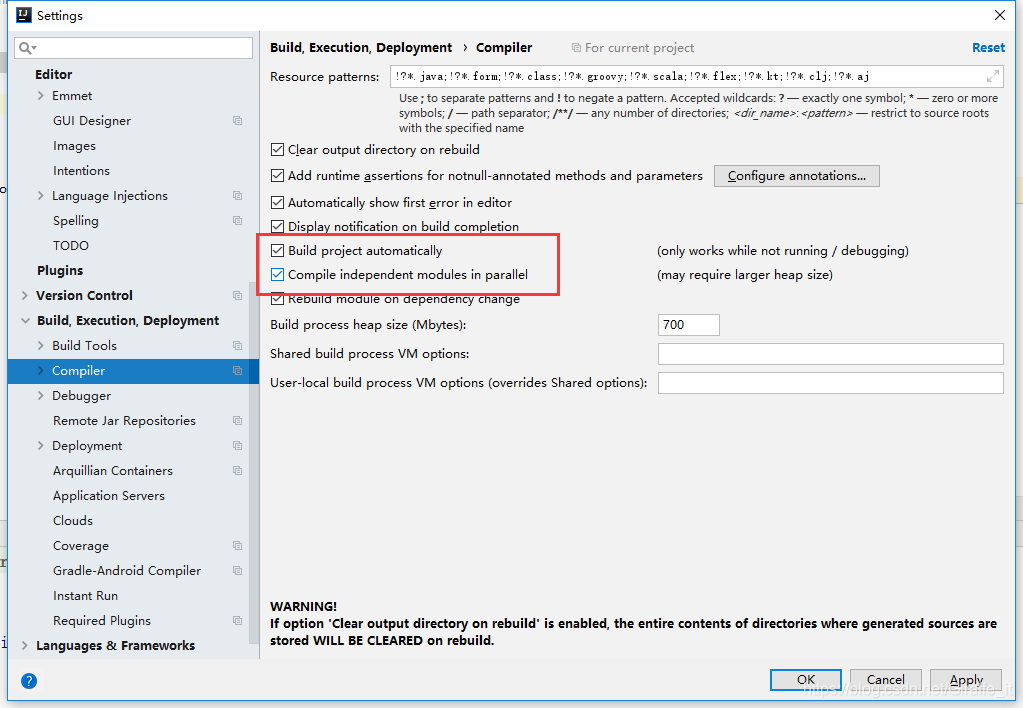The image size is (1023, 708).
Task: Collapse Build, Execution, Deployment section
Action: [25, 320]
